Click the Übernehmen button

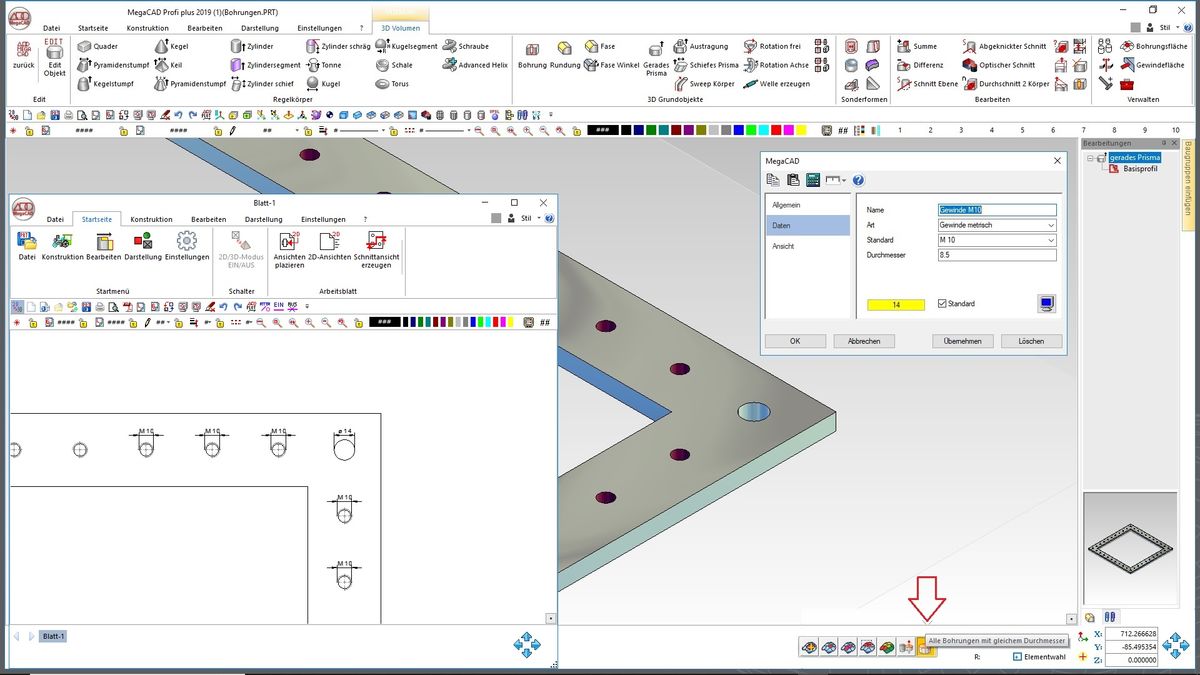(961, 341)
